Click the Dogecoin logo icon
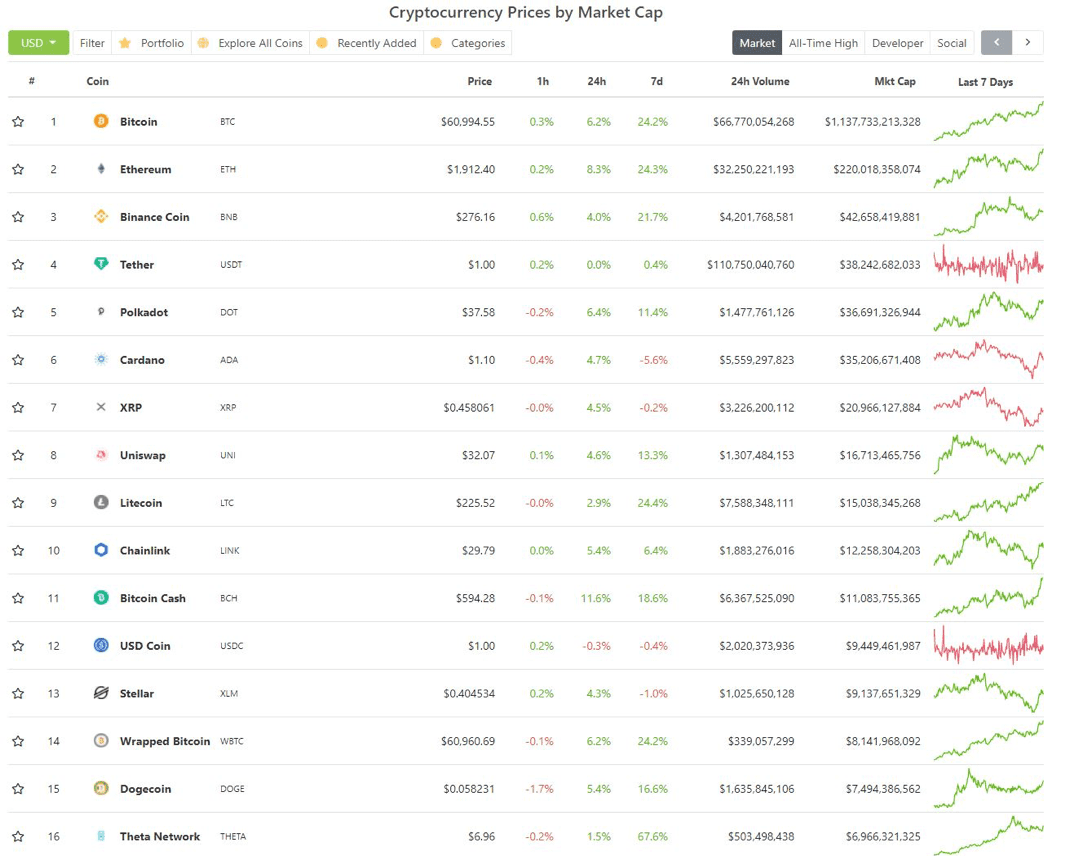 101,788
